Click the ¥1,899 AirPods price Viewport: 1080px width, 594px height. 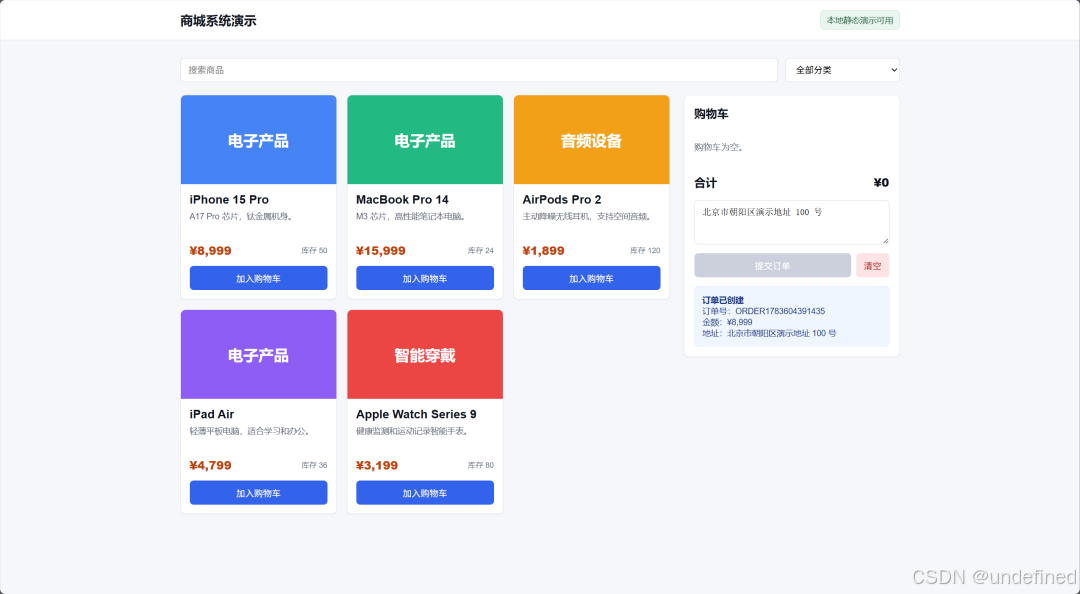click(x=543, y=251)
